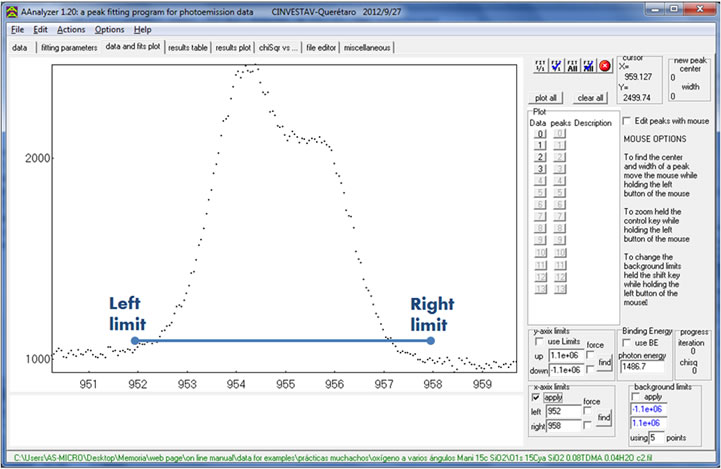This screenshot has height=469, width=721.
Task: Click the plot all button
Action: [547, 98]
